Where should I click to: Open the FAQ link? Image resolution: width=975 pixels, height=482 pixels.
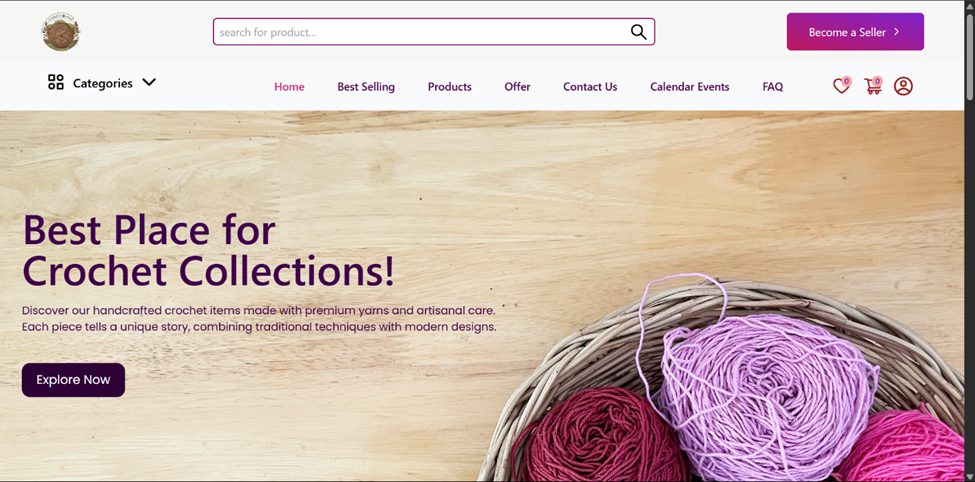point(773,87)
